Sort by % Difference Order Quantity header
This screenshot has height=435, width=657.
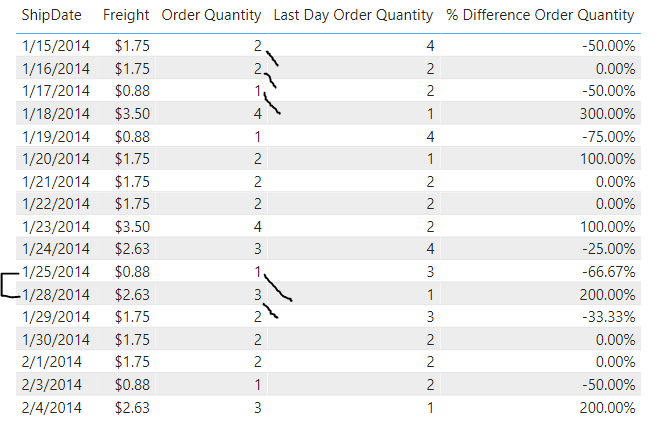point(540,15)
